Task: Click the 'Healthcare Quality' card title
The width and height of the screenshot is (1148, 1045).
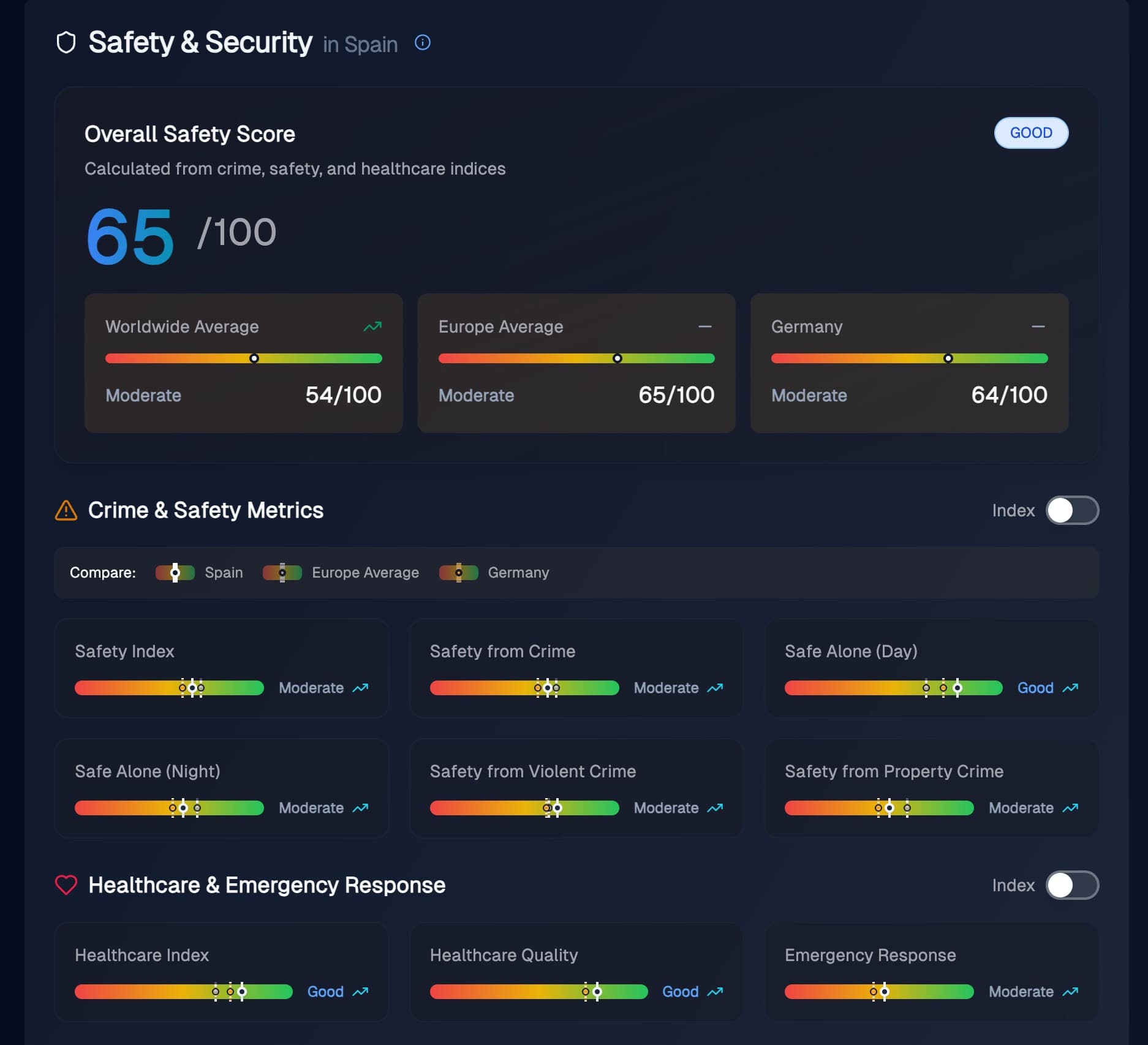Action: pos(504,955)
